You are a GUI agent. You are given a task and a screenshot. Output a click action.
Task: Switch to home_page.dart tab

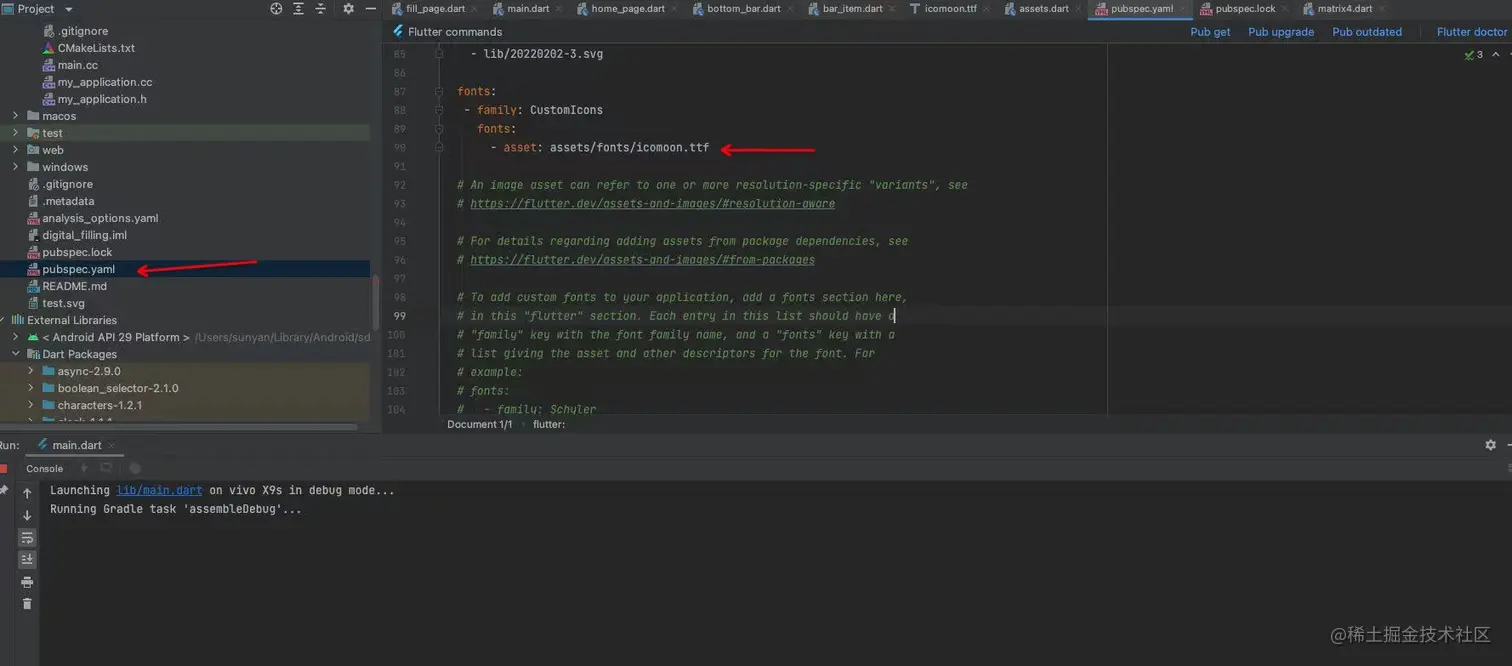[x=627, y=9]
